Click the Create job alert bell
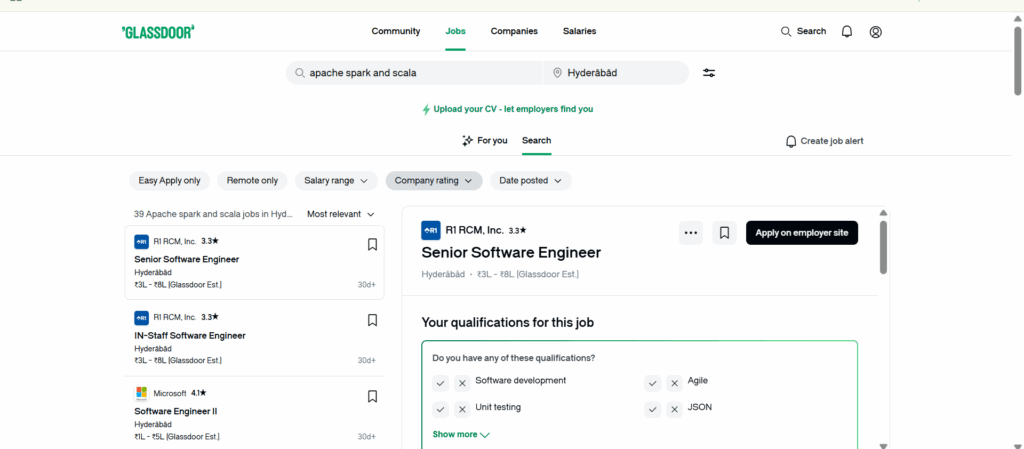The height and width of the screenshot is (449, 1024). (x=791, y=141)
